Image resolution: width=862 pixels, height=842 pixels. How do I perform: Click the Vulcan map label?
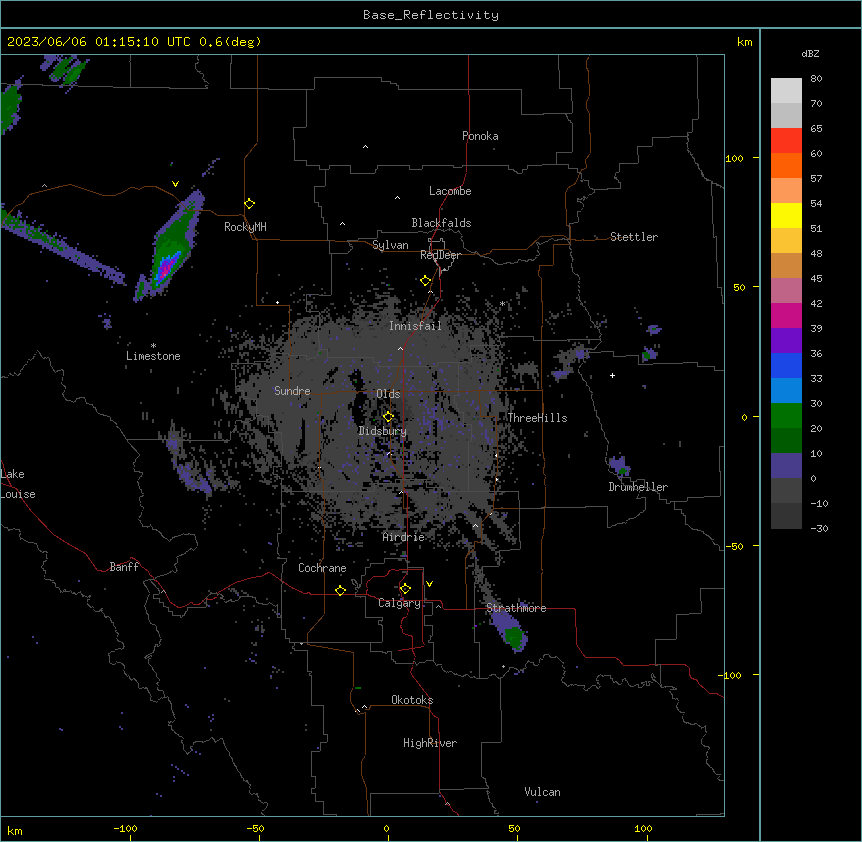pyautogui.click(x=542, y=792)
